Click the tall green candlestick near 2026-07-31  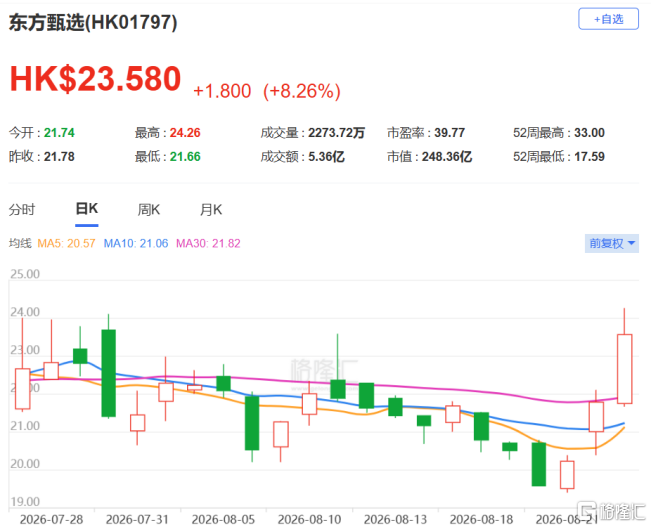click(109, 373)
